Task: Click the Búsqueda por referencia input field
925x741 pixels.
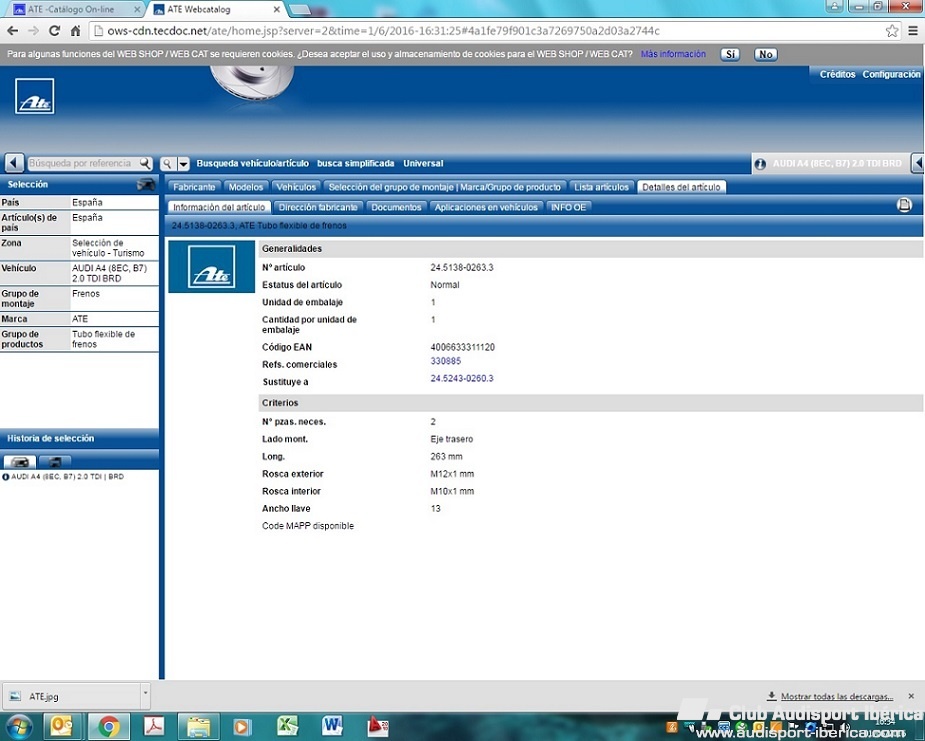Action: pos(83,163)
